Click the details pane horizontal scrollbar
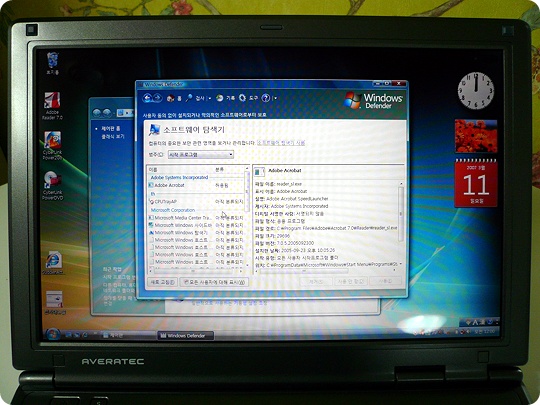This screenshot has width=540, height=405. tap(325, 271)
